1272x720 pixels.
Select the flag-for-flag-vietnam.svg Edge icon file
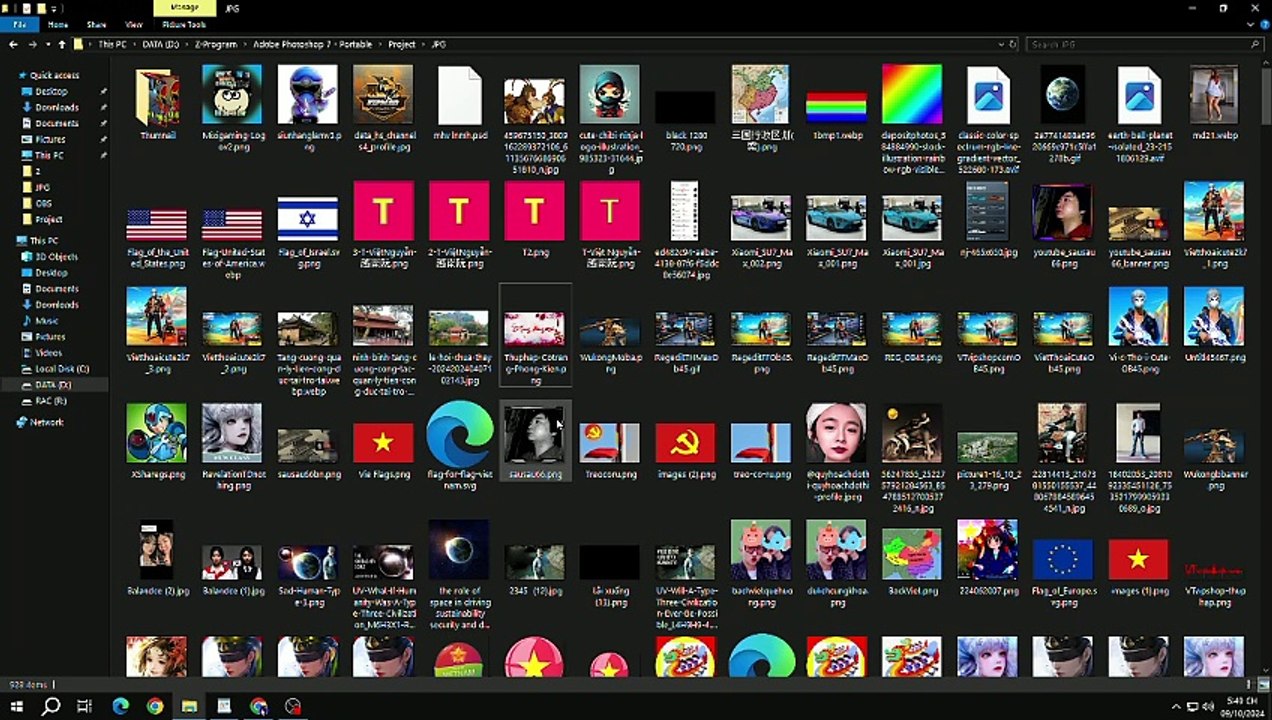pyautogui.click(x=459, y=446)
